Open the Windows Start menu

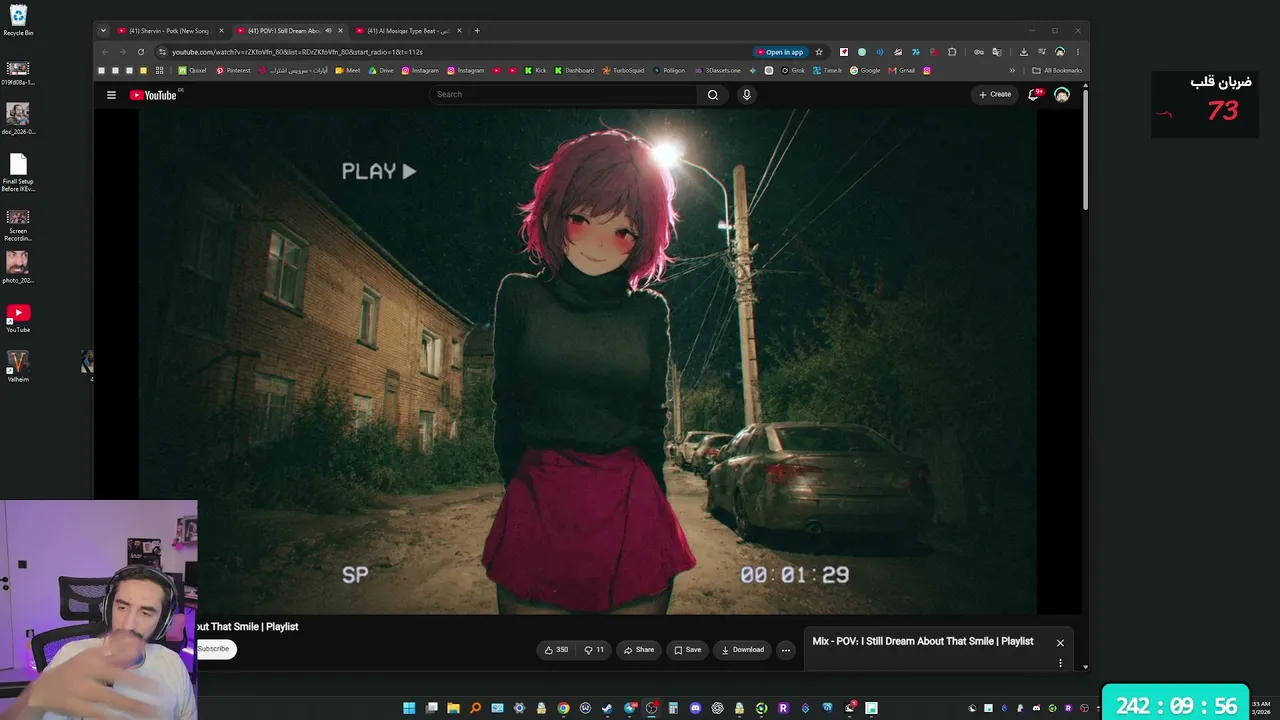pyautogui.click(x=409, y=708)
